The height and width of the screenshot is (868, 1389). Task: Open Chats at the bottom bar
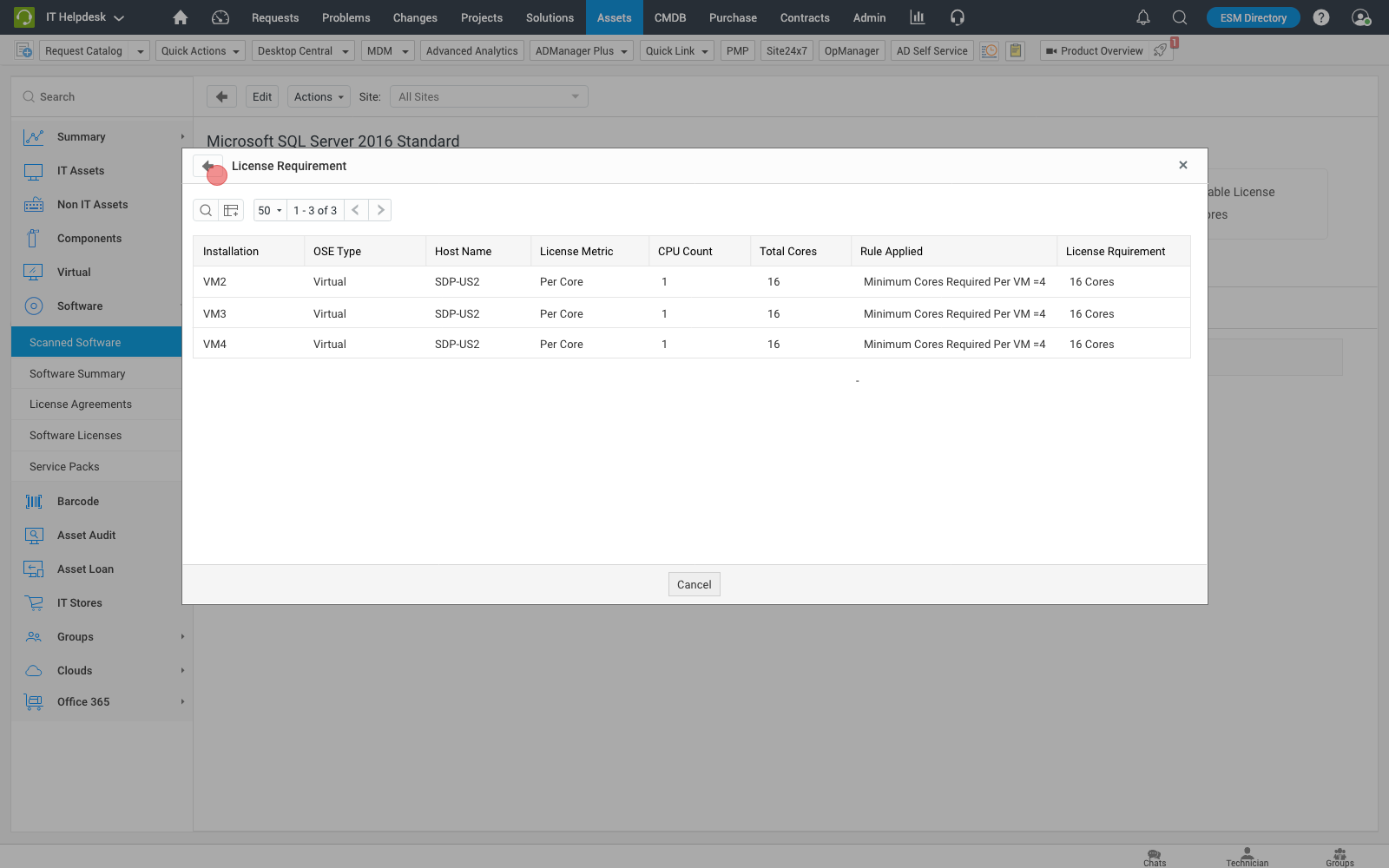(1155, 858)
